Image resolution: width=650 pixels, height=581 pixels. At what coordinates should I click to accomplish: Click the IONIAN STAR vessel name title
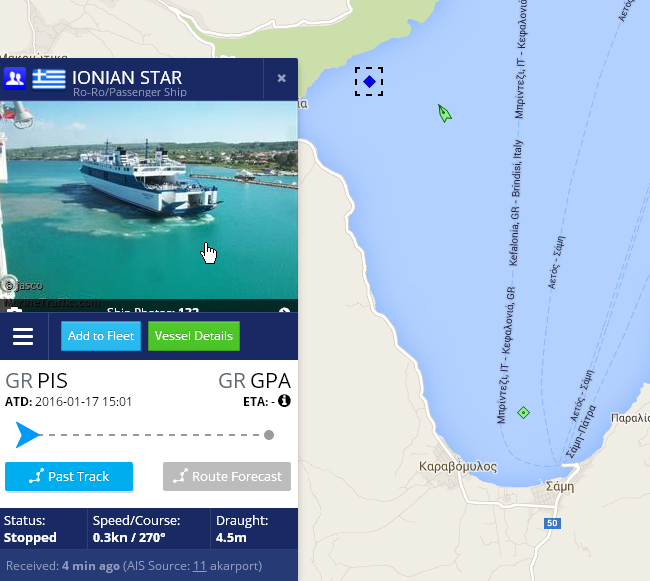point(127,77)
